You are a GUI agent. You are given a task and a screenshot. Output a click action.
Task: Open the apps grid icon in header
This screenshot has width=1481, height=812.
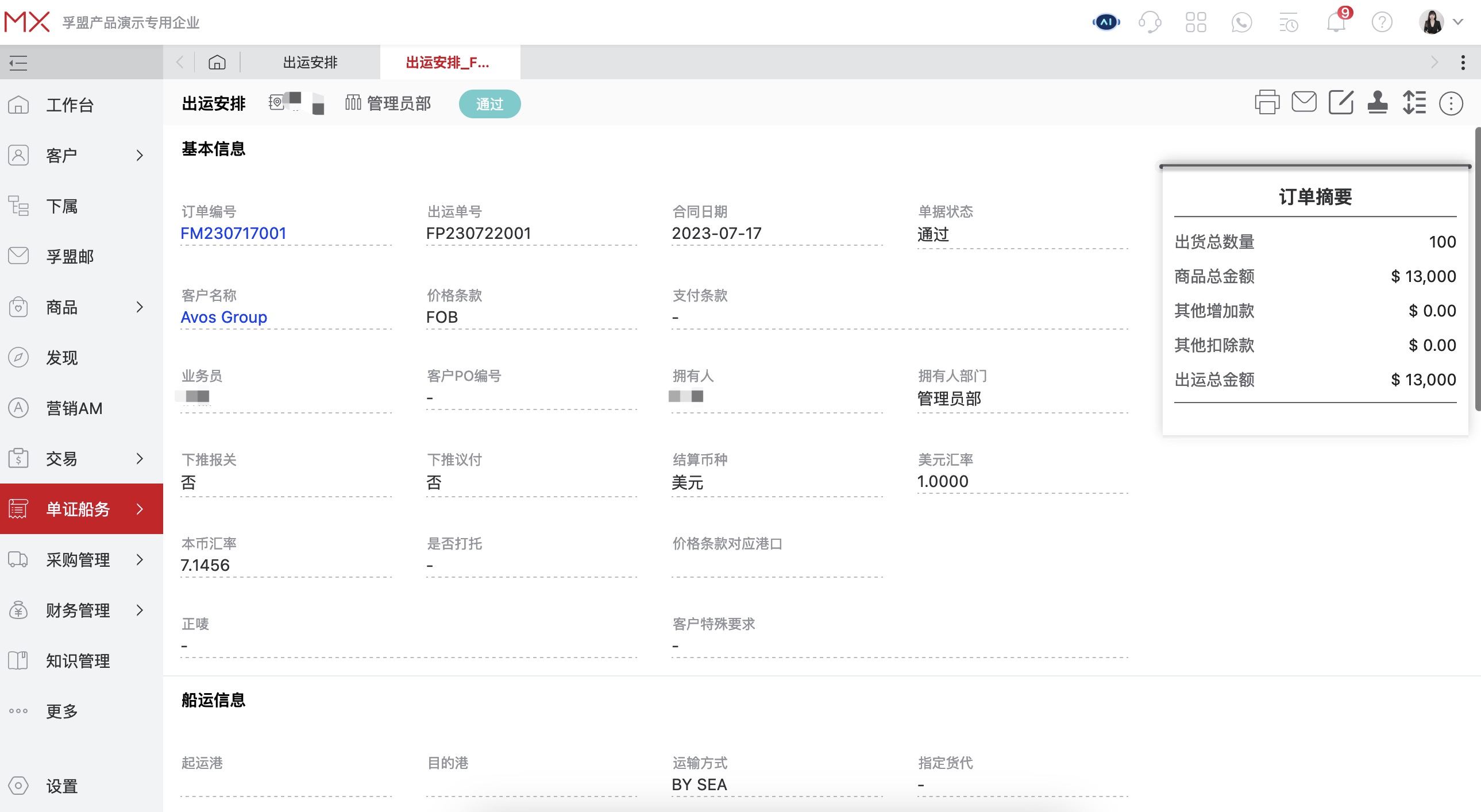[x=1196, y=22]
